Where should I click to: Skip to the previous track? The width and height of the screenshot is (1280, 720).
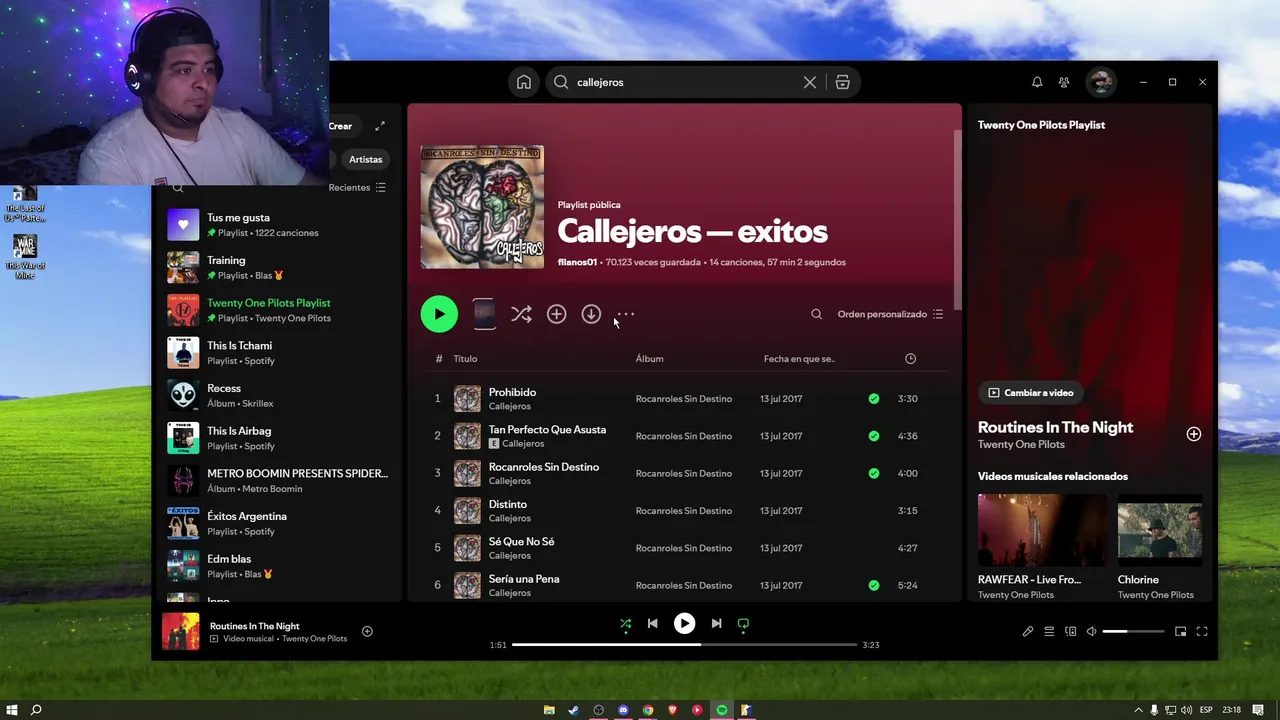coord(652,623)
